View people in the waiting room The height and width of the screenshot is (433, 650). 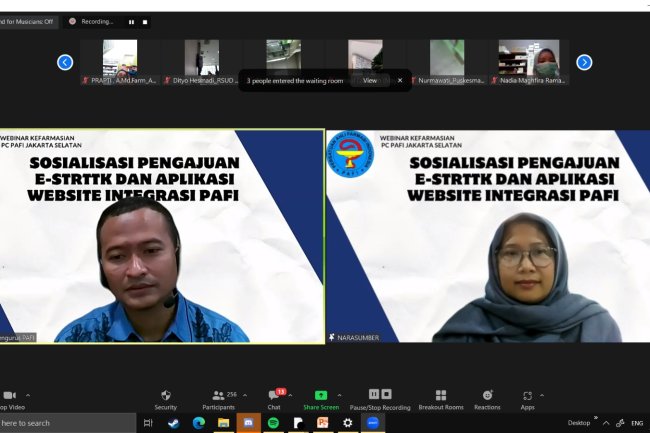point(370,81)
